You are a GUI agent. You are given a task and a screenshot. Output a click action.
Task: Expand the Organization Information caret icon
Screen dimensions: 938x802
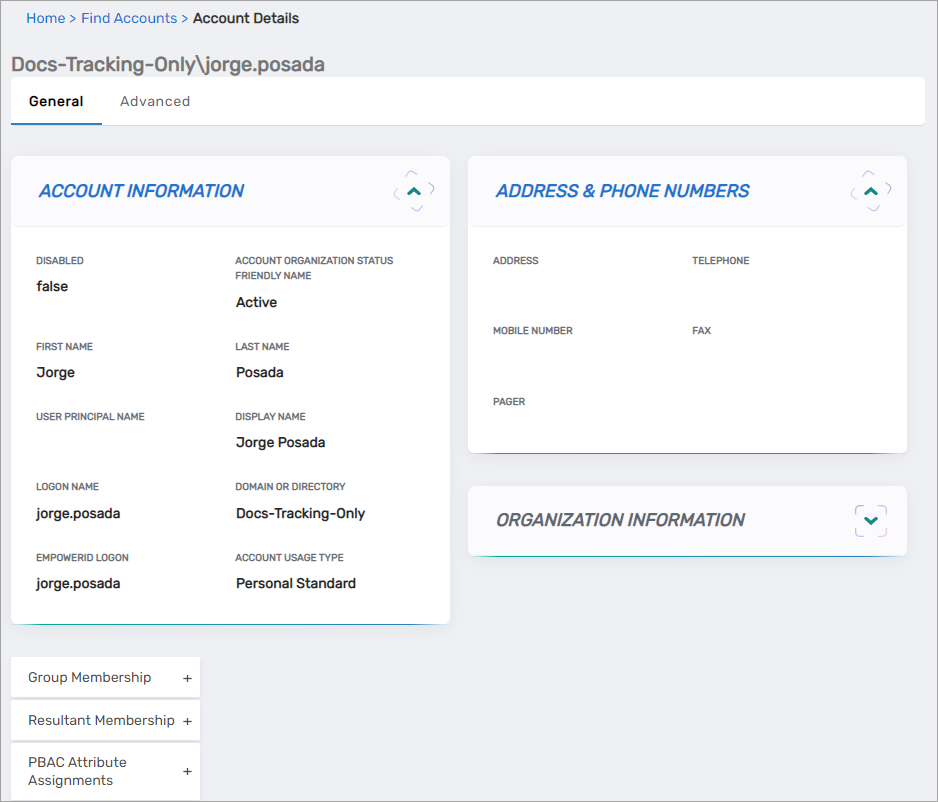pos(870,521)
